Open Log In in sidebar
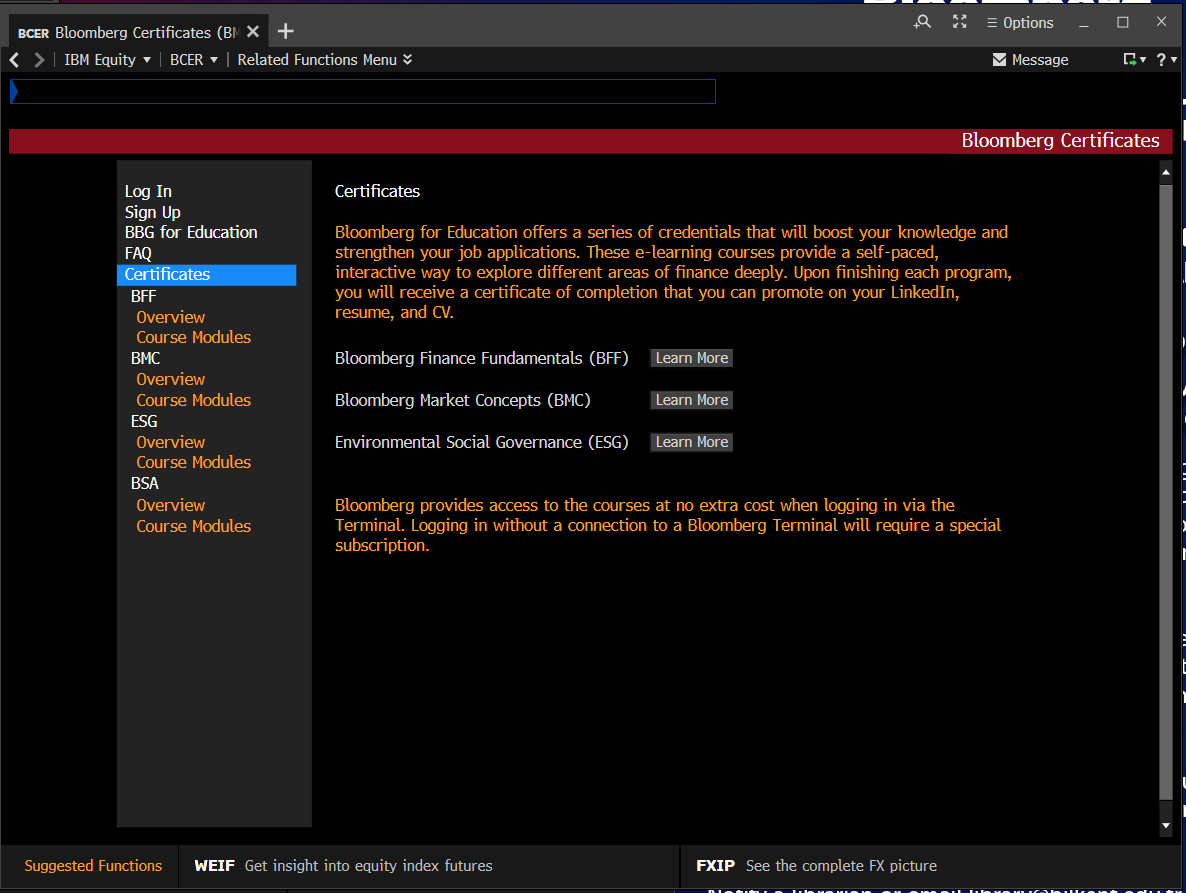 (x=148, y=191)
